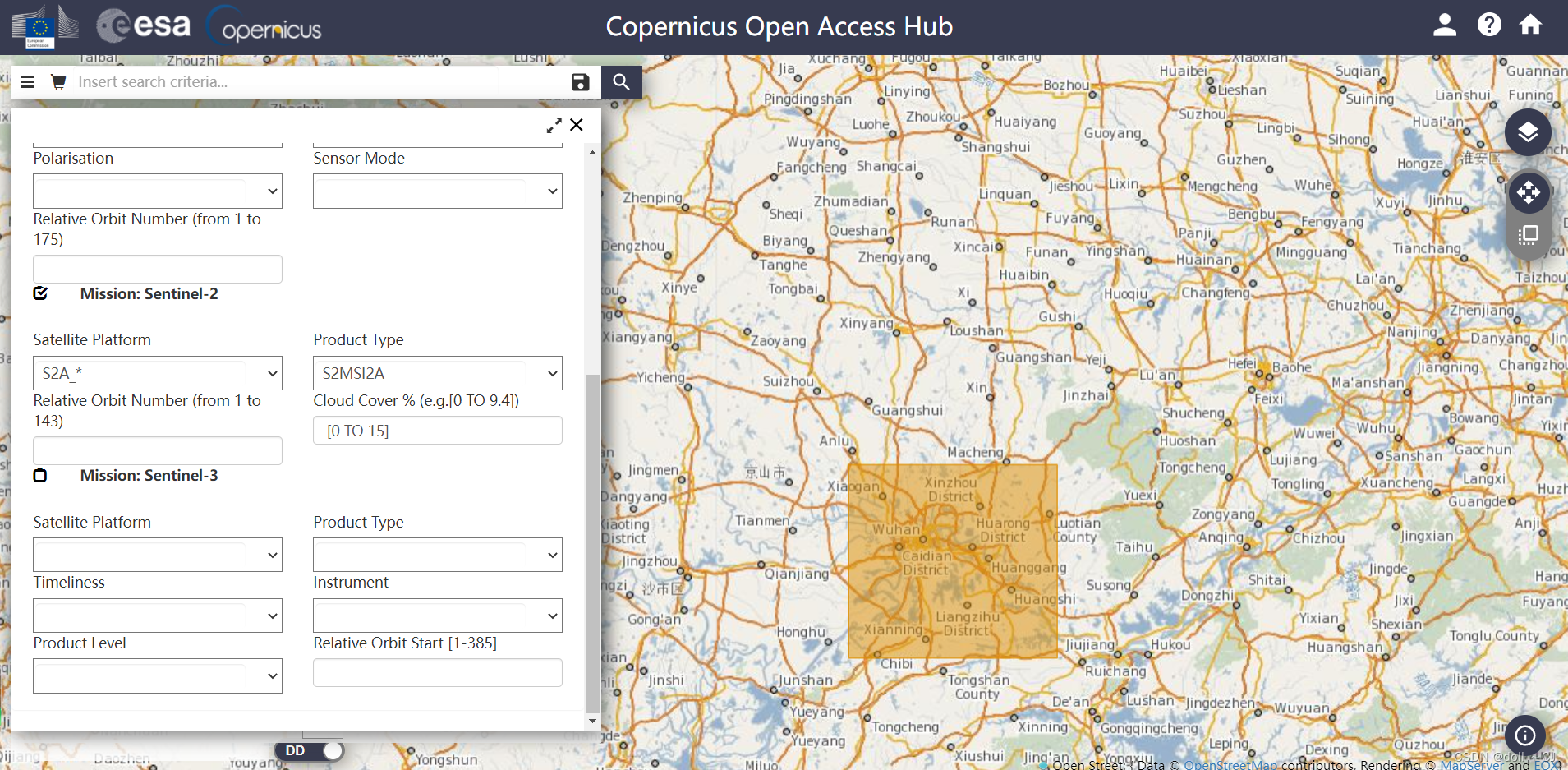Click scrollbar down arrow in search panel

[592, 722]
